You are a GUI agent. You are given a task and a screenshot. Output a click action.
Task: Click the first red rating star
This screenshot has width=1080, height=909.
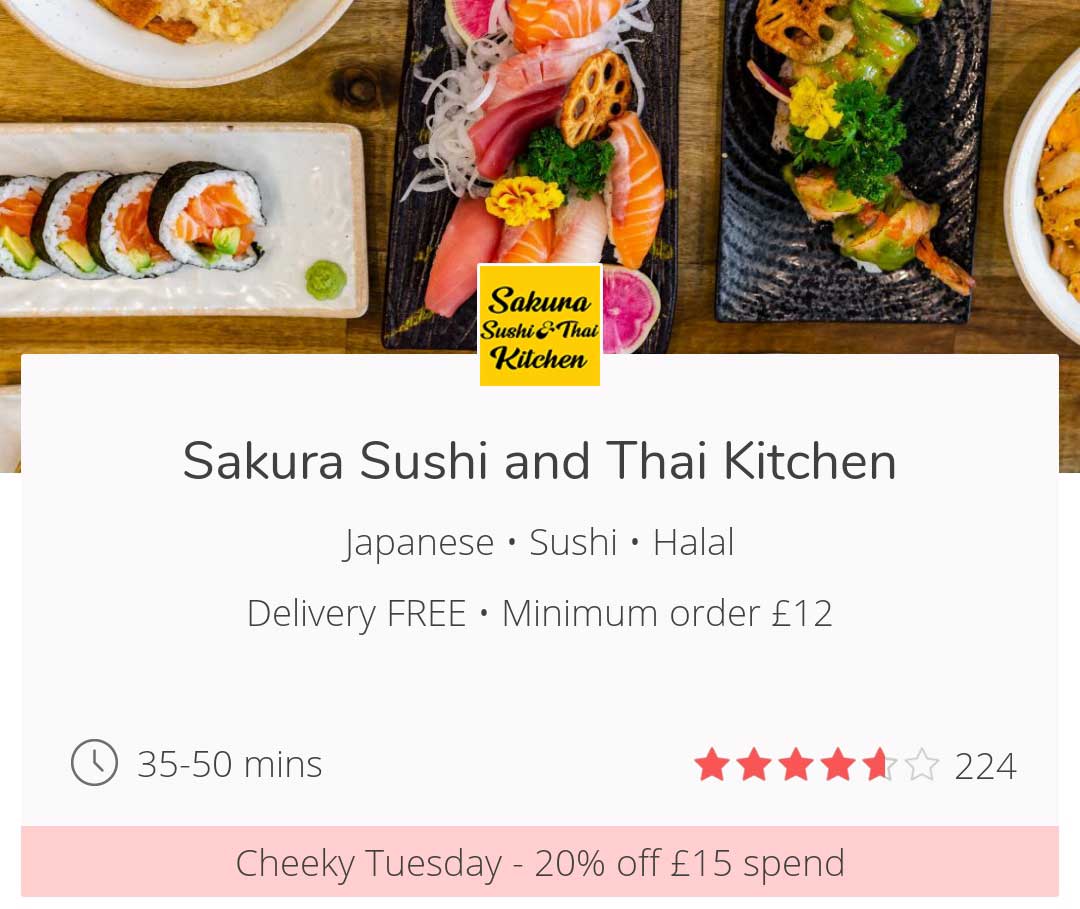712,764
